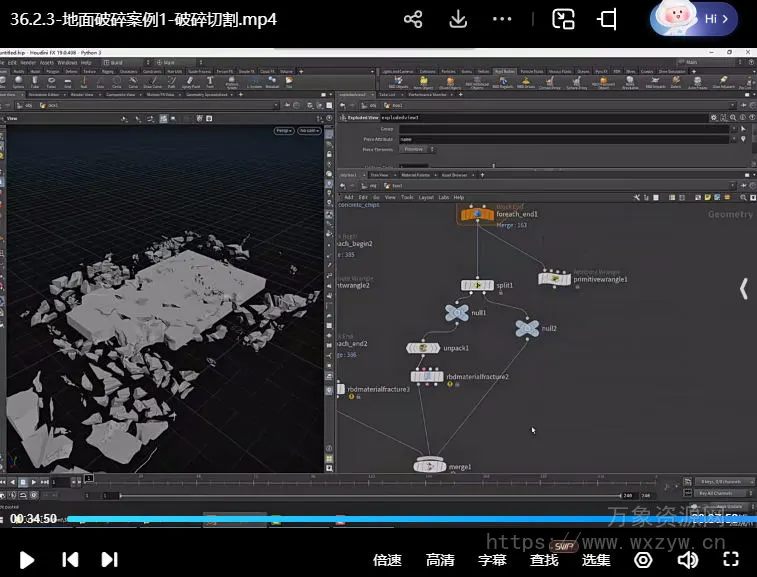Expand the side panel with the chevron arrow
757x577 pixels.
(743, 289)
